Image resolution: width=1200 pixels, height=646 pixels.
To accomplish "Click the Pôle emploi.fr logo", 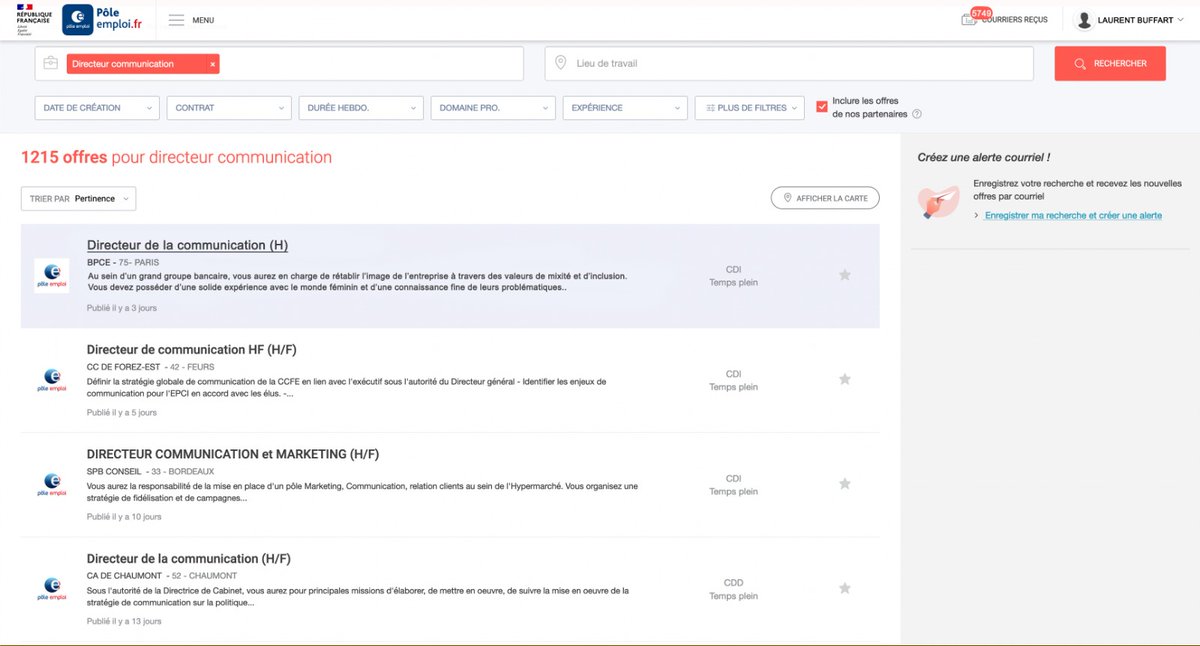I will [x=104, y=20].
